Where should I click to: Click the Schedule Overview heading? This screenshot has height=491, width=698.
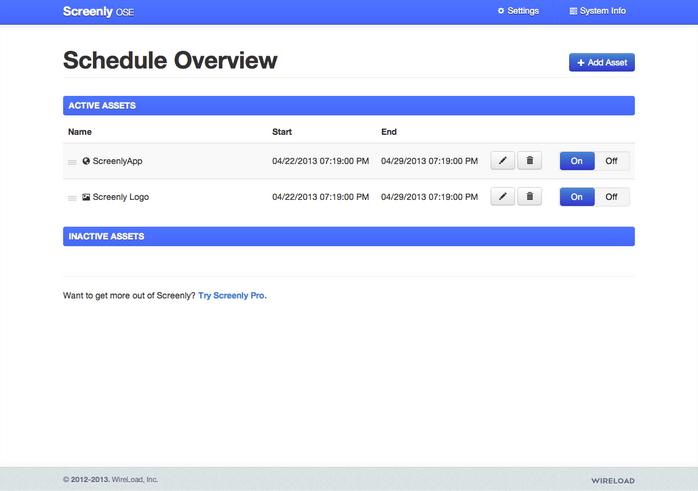point(170,61)
